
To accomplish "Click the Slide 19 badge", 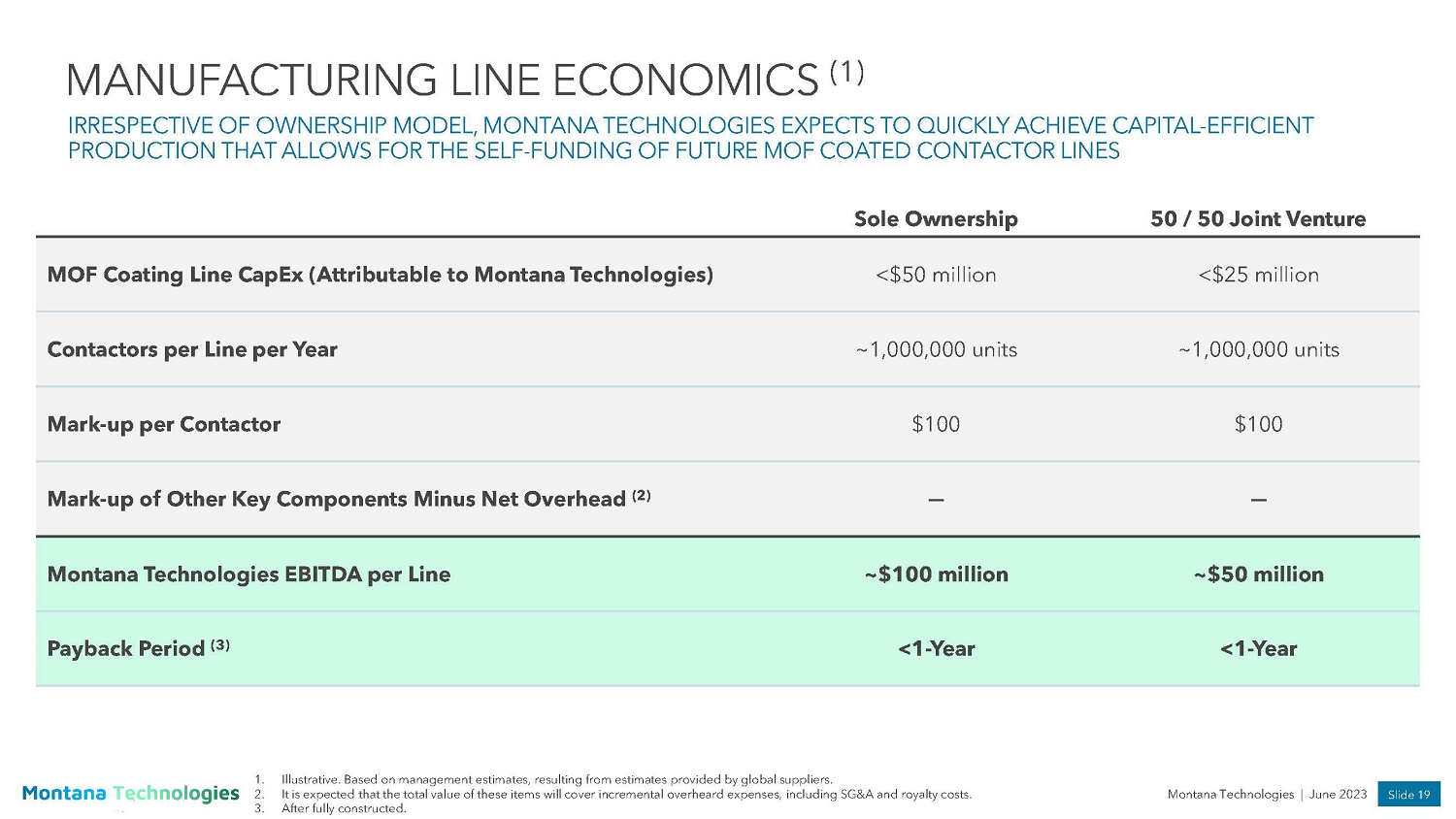I will click(1408, 794).
